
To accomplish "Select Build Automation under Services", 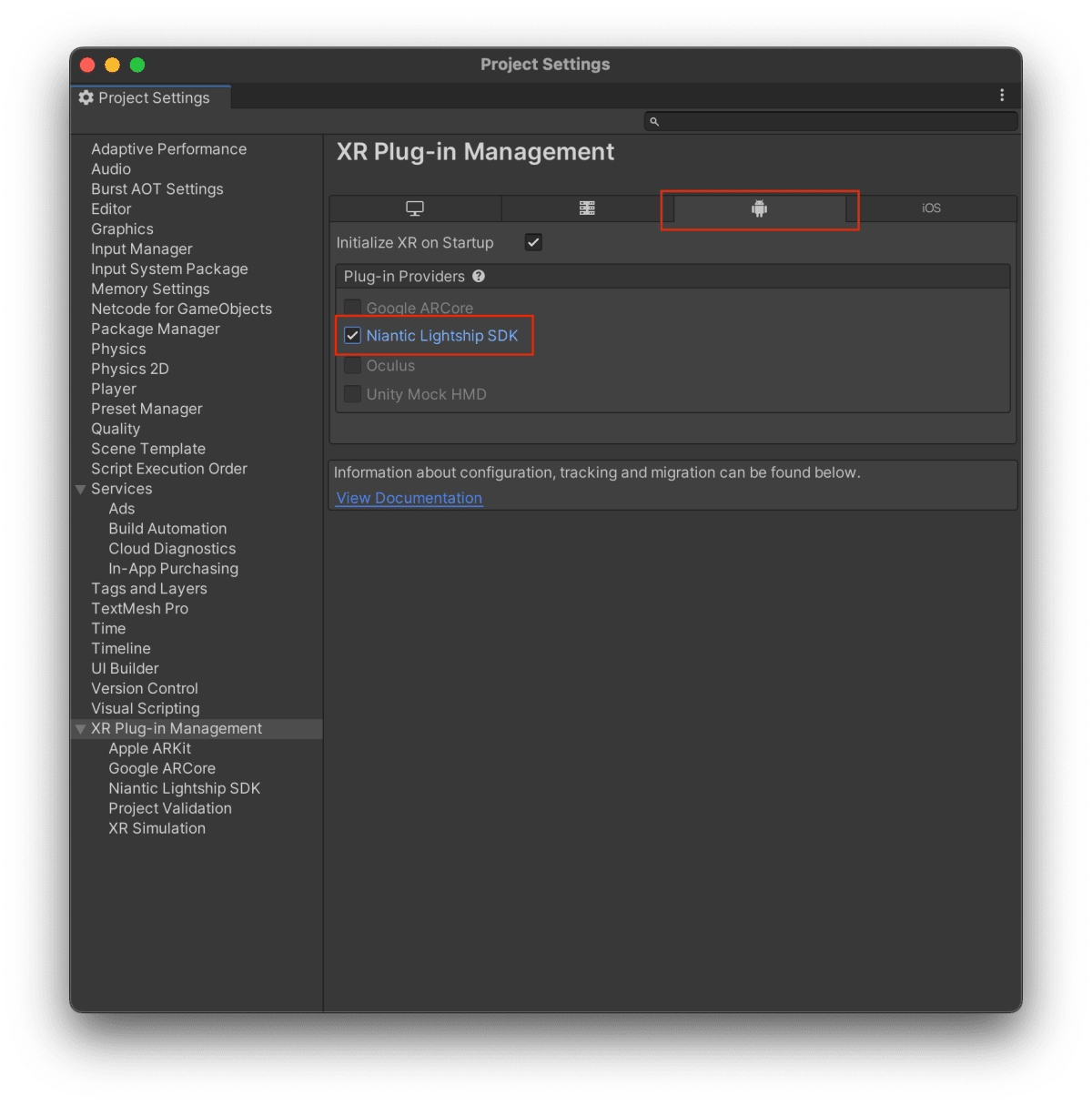I will (x=167, y=530).
